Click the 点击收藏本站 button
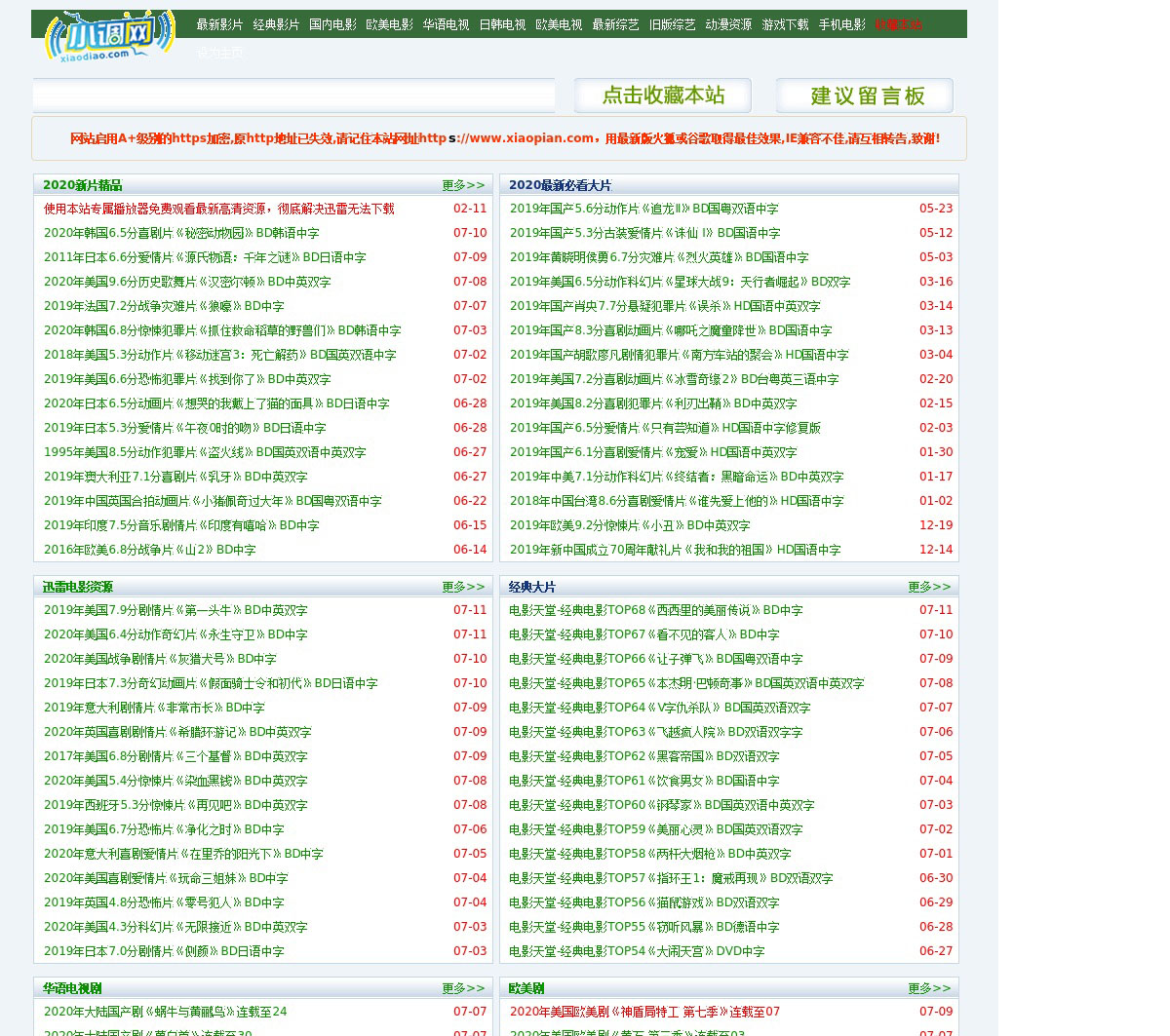The height and width of the screenshot is (1036, 1170). tap(663, 96)
